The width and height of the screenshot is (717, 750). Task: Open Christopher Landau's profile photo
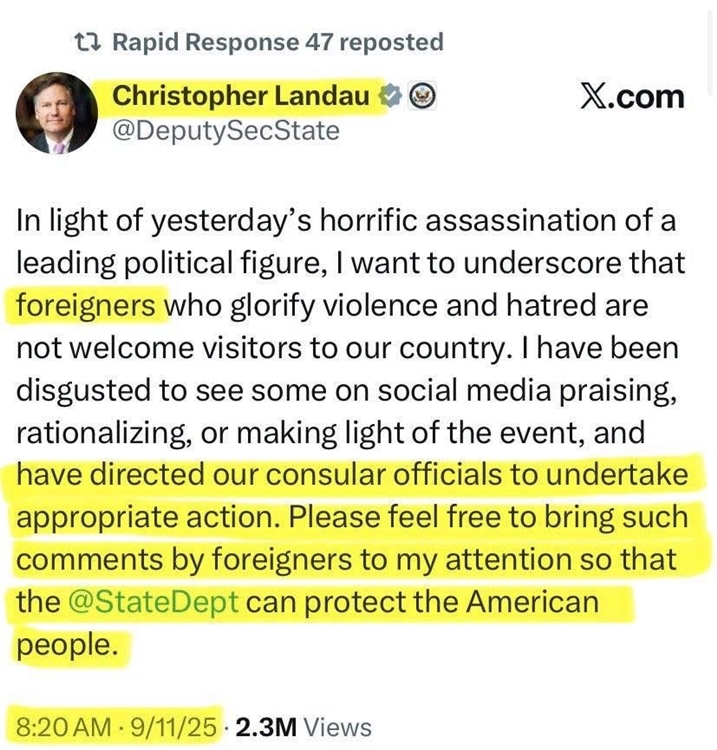(55, 114)
